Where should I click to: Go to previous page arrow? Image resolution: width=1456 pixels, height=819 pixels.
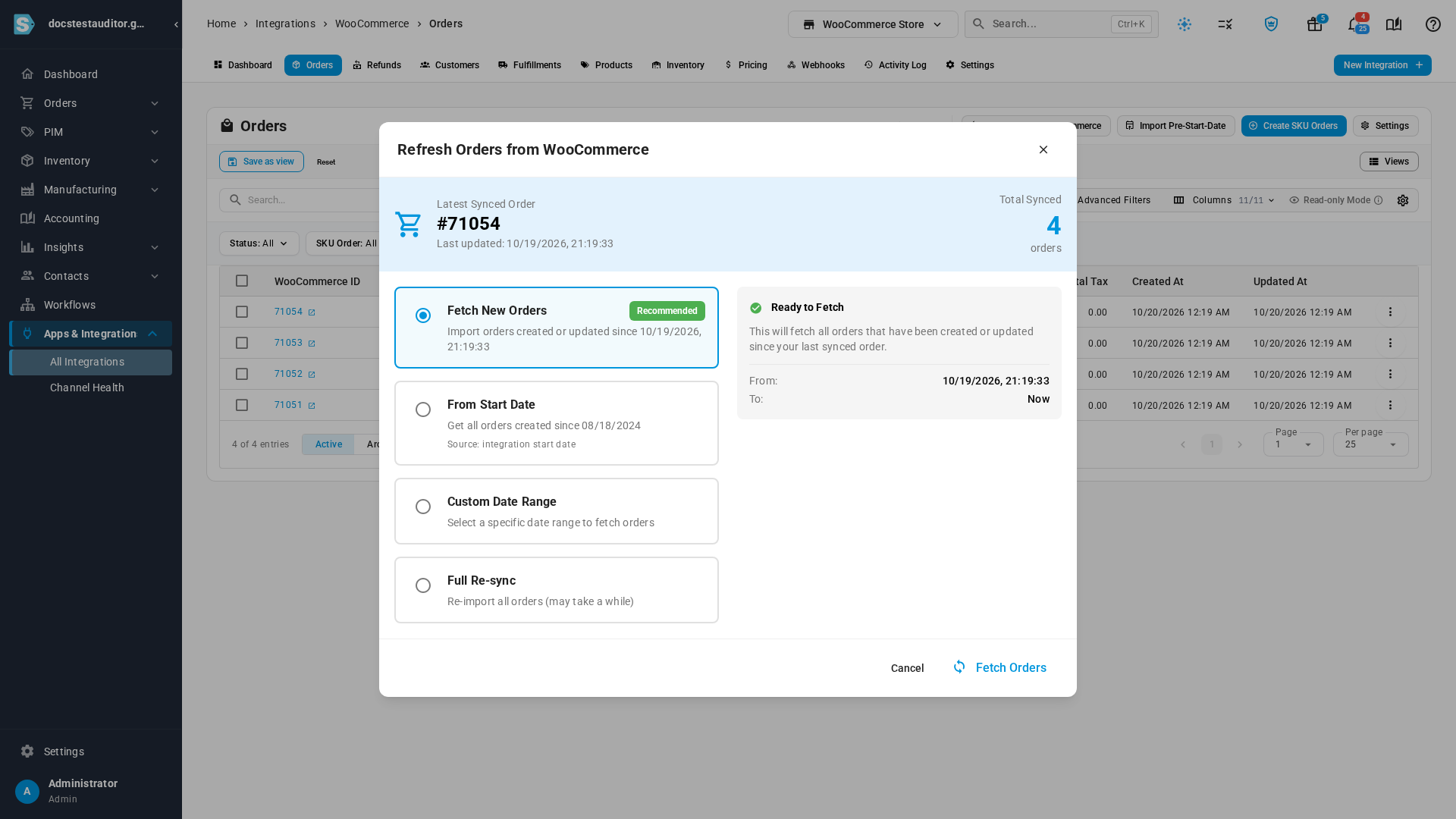point(1183,444)
